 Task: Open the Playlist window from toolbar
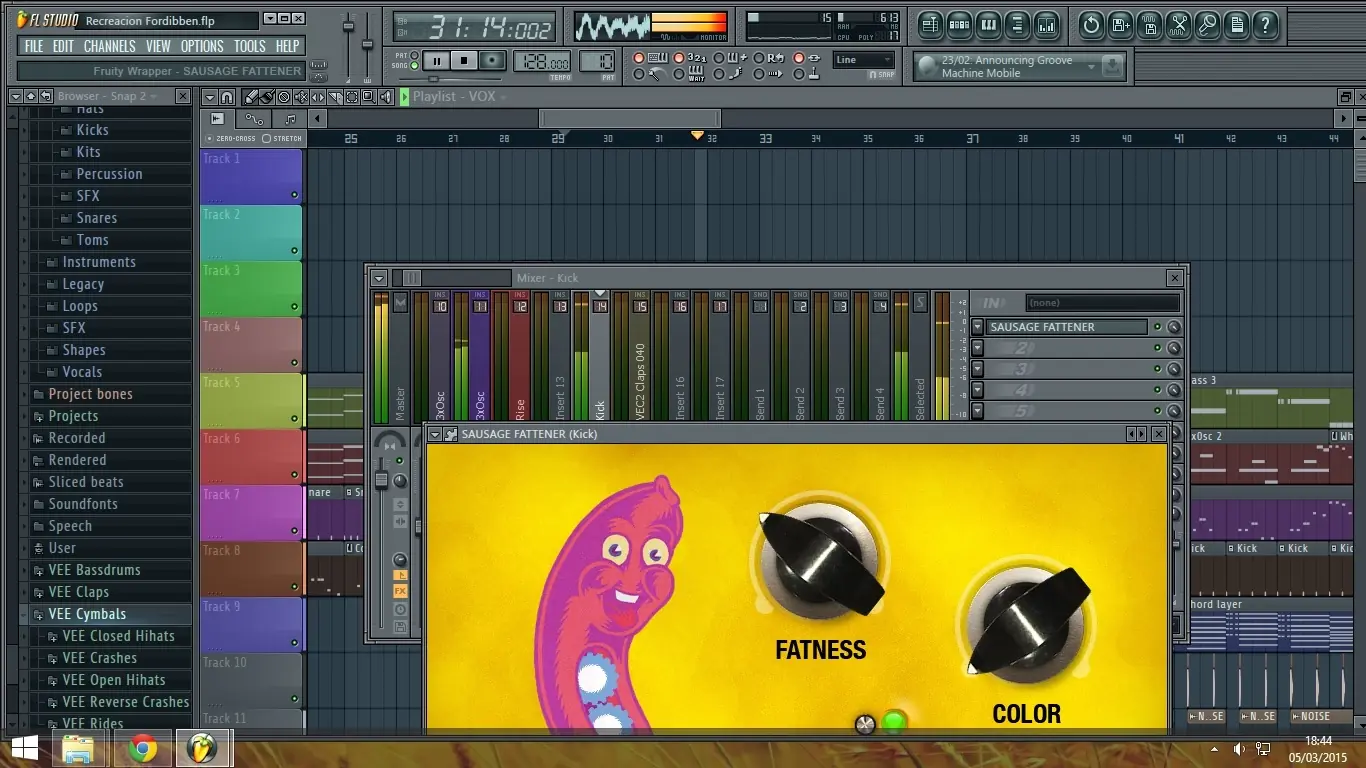(x=931, y=25)
